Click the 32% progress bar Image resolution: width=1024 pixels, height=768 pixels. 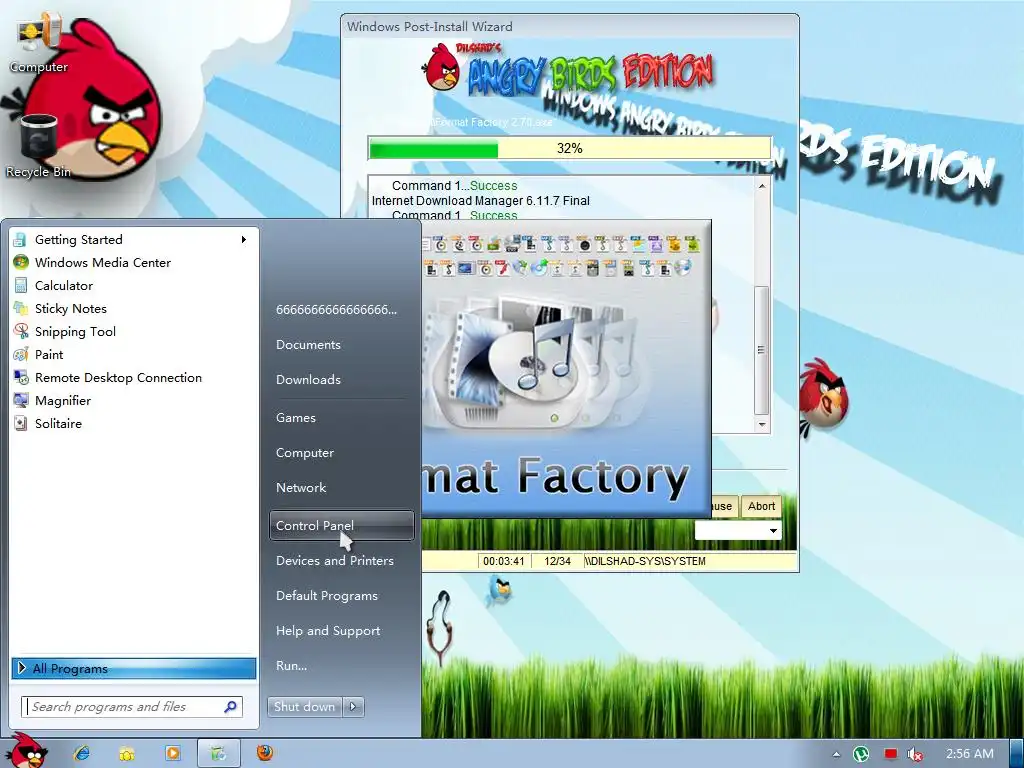pos(569,148)
